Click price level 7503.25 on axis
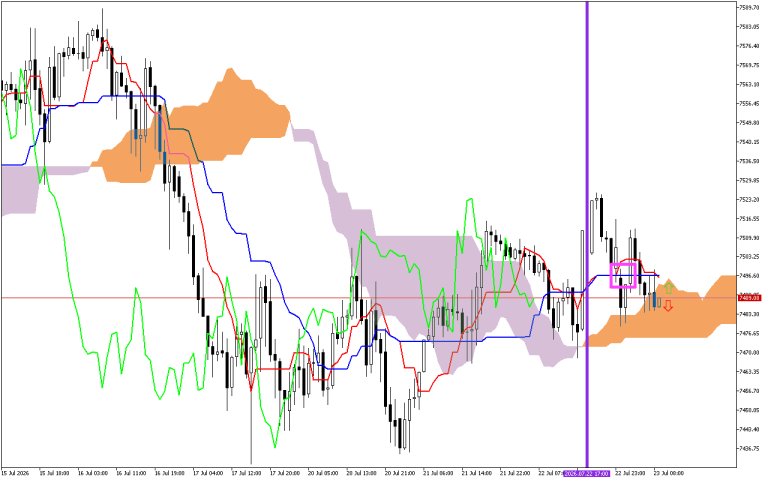Screen dimensions: 768x480 click(x=749, y=257)
